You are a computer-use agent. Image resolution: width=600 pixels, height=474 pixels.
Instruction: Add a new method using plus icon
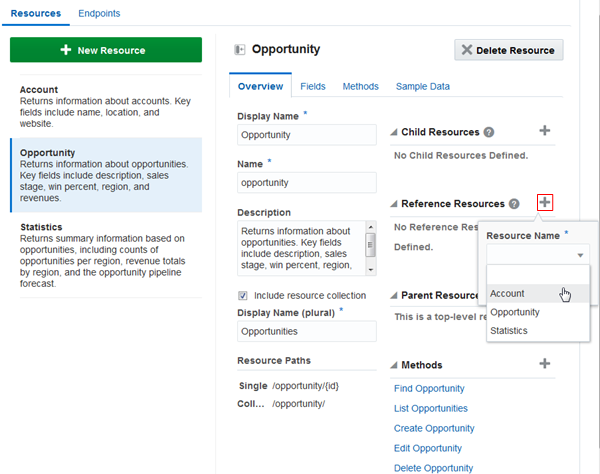tap(544, 364)
